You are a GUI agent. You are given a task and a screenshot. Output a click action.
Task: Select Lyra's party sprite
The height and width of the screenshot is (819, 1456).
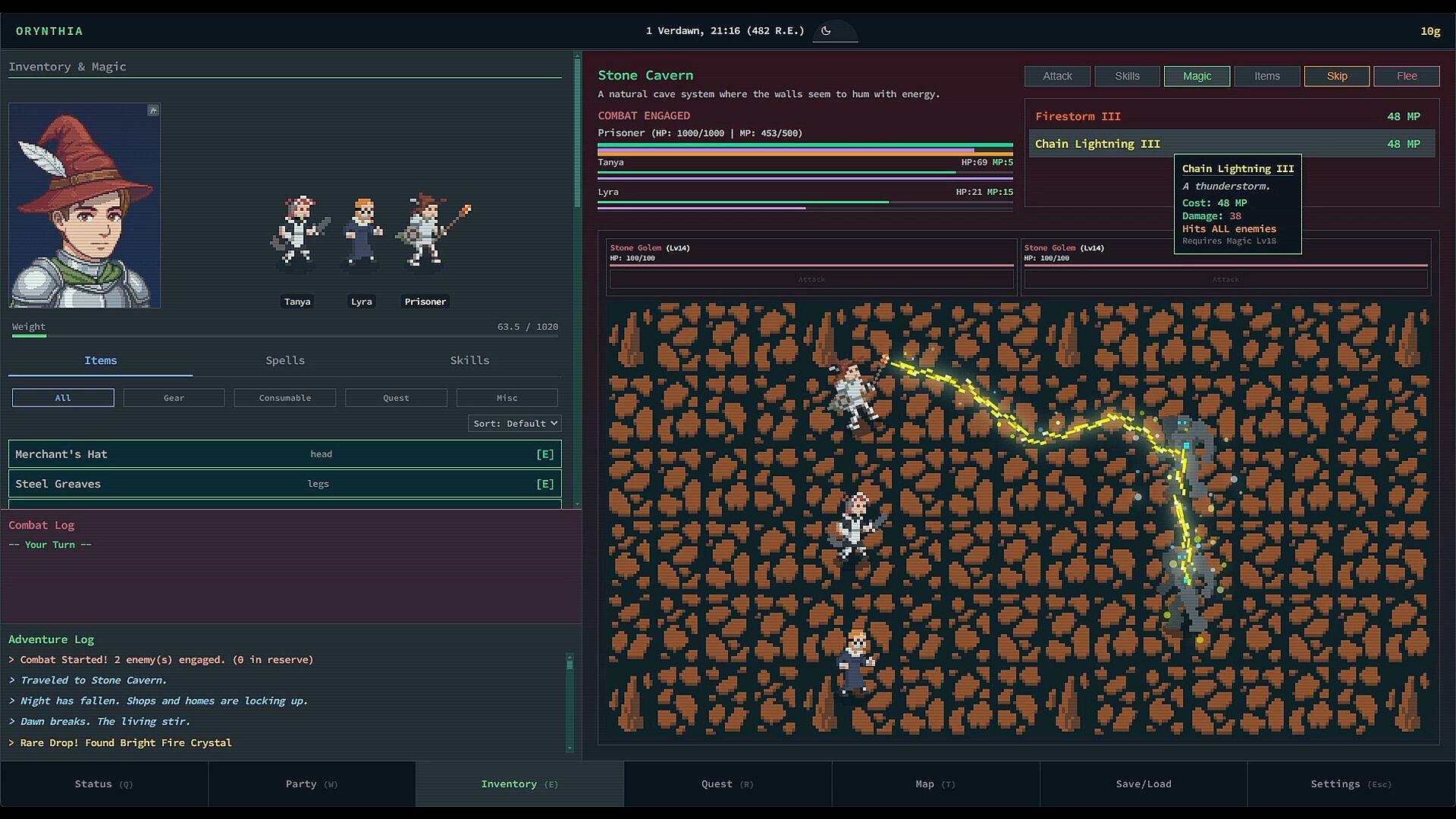click(x=362, y=231)
